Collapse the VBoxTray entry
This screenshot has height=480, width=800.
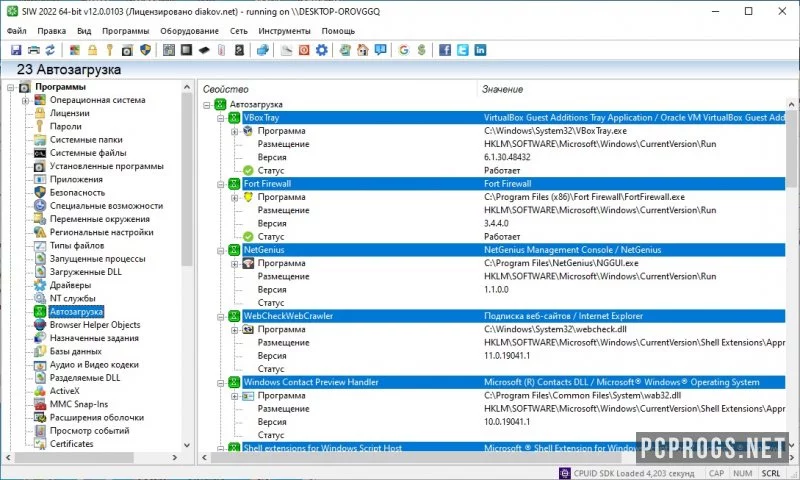[x=220, y=118]
